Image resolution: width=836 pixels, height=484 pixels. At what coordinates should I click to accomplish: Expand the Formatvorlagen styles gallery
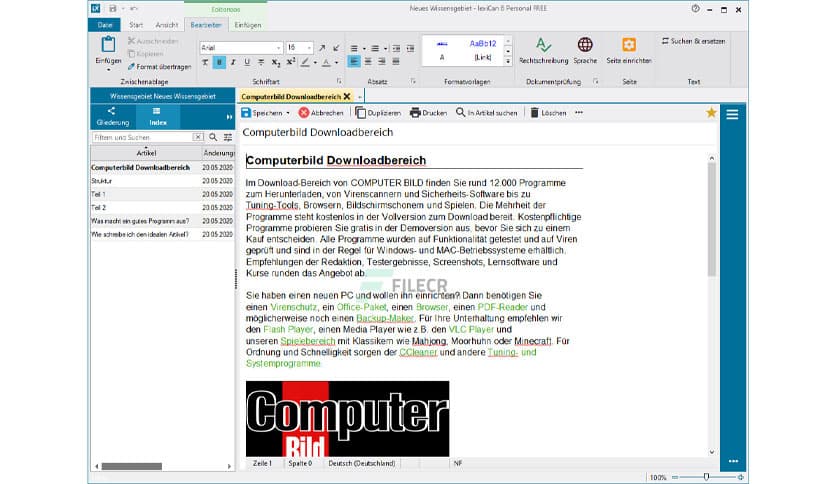pyautogui.click(x=508, y=61)
